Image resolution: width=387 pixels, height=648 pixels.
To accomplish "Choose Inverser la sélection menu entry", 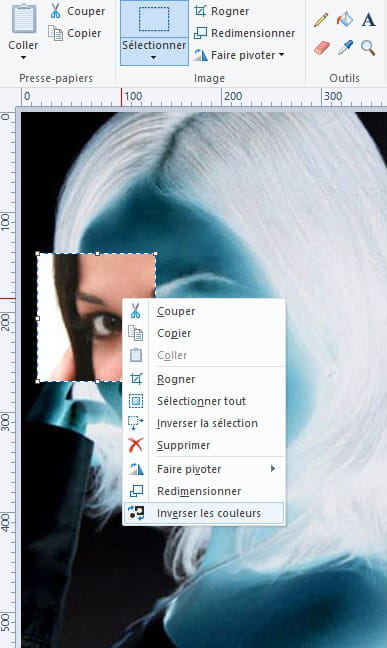I will click(203, 423).
